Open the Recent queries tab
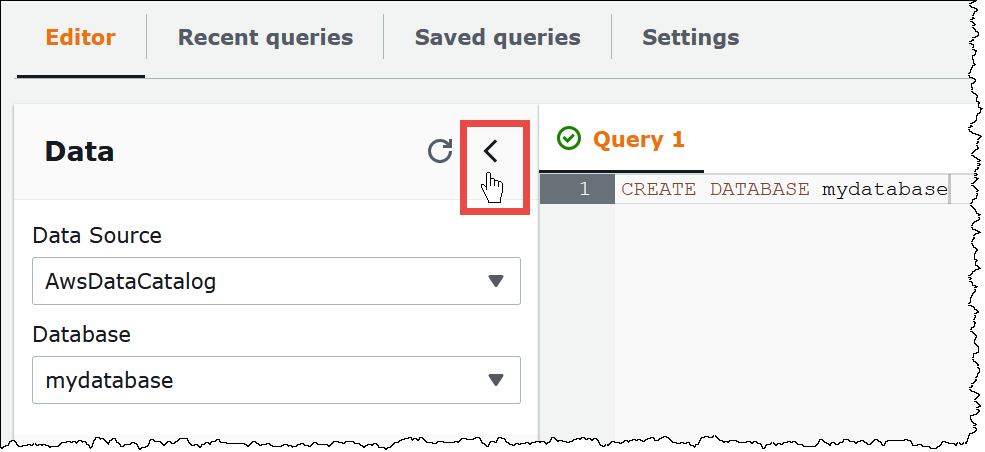The height and width of the screenshot is (452, 985). click(x=265, y=38)
